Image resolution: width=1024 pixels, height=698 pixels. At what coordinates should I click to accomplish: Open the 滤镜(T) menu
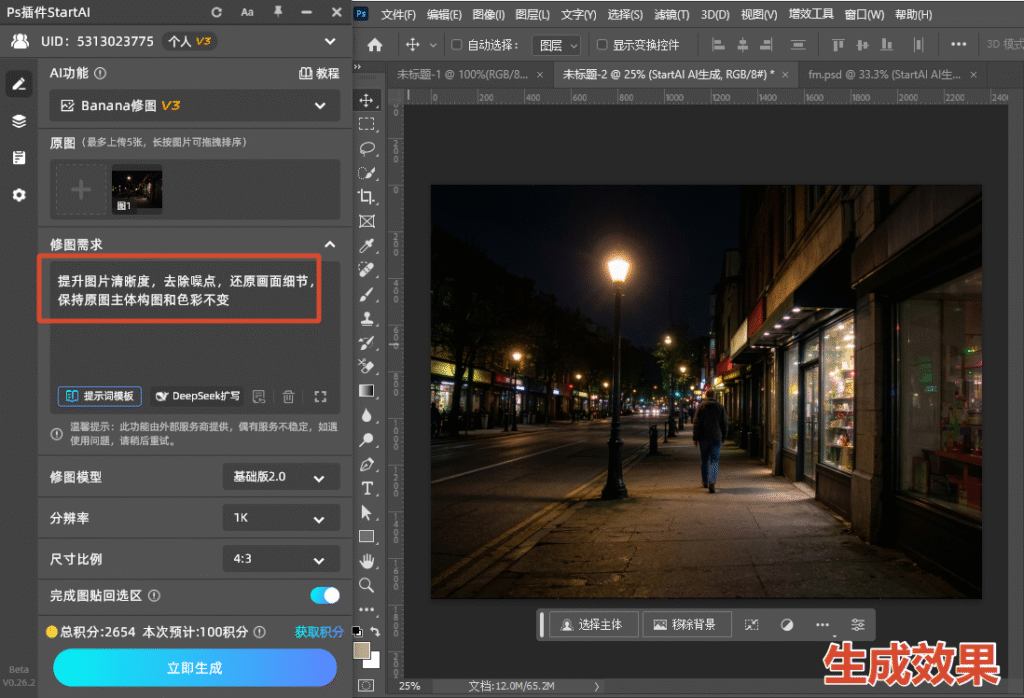point(671,14)
